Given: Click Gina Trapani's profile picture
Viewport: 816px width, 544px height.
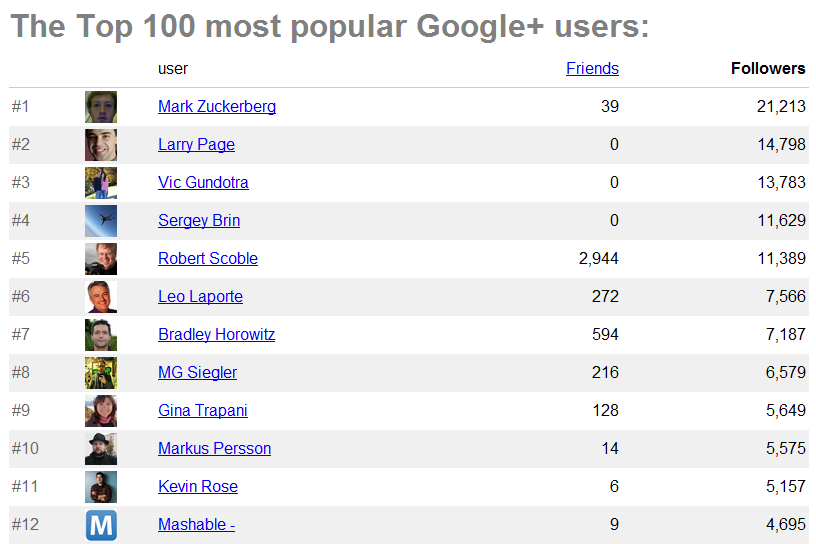Looking at the screenshot, I should click(x=101, y=411).
